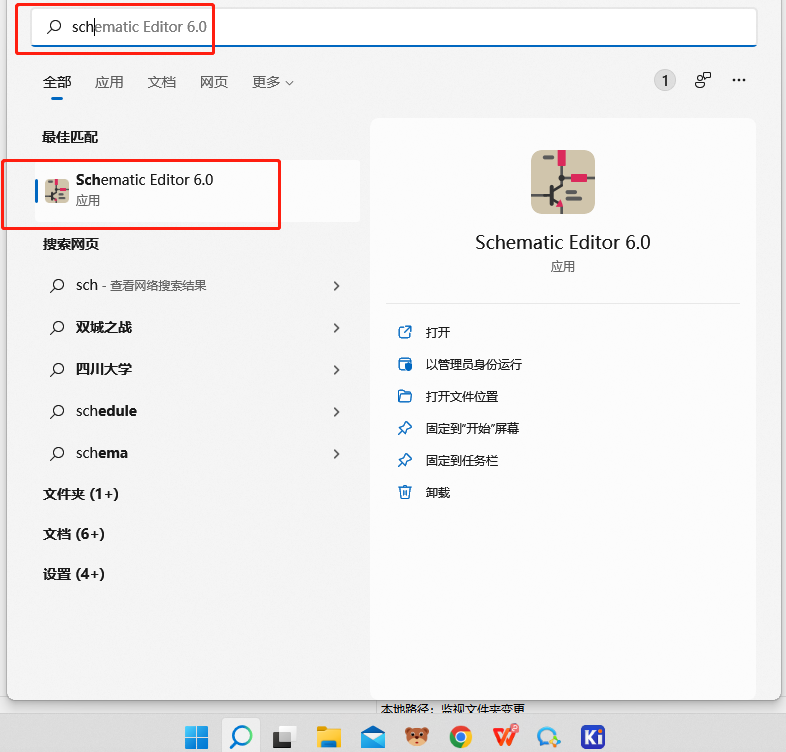Screen dimensions: 786x752
Task: Launch Google Chrome from the taskbar
Action: point(461,737)
